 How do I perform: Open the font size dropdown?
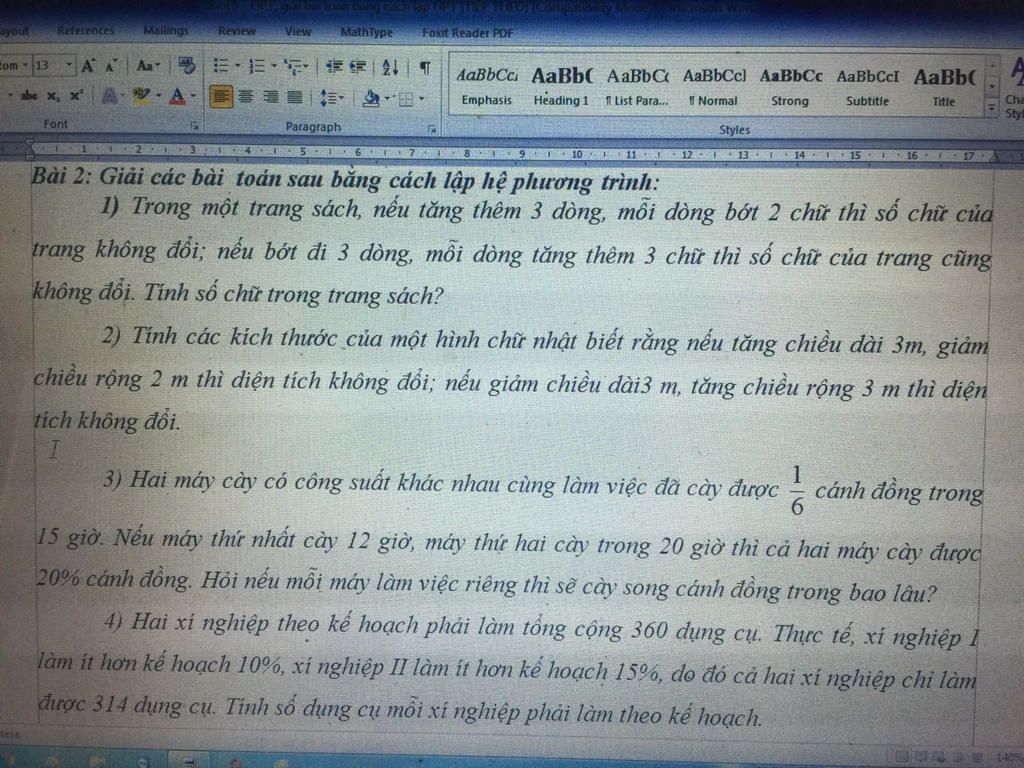69,65
